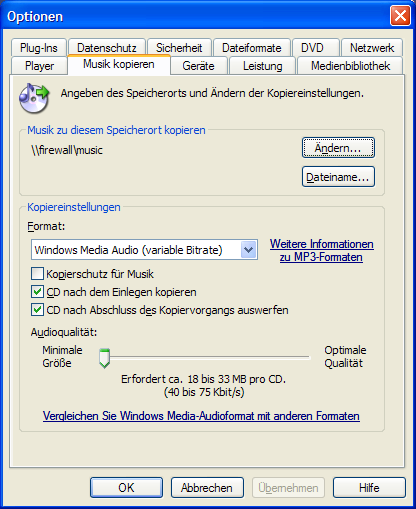
Task: Show the Medienbibliothek tab
Action: 350,66
